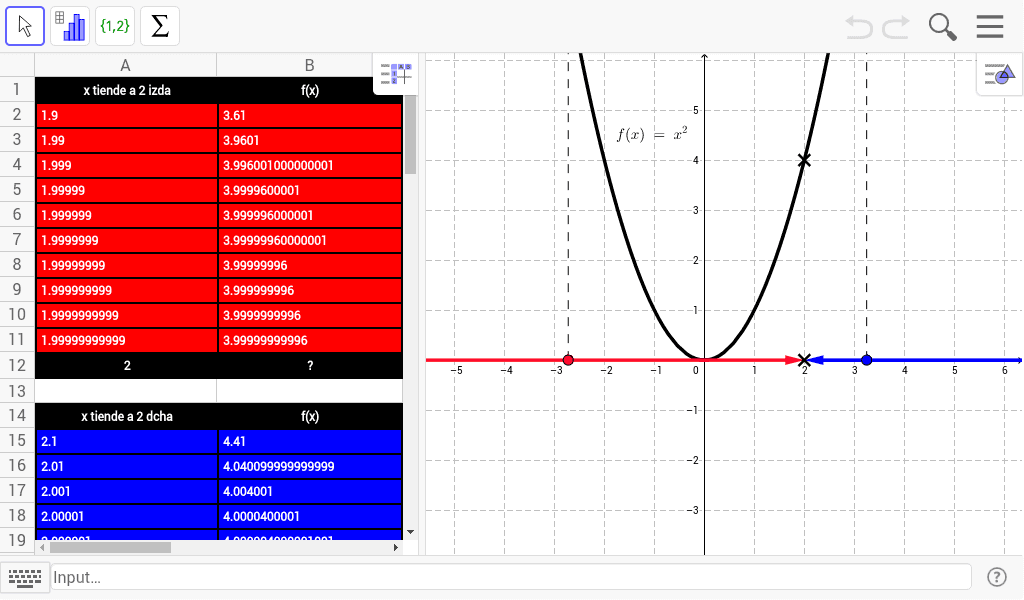
Task: Show the virtual keyboard
Action: coord(25,578)
